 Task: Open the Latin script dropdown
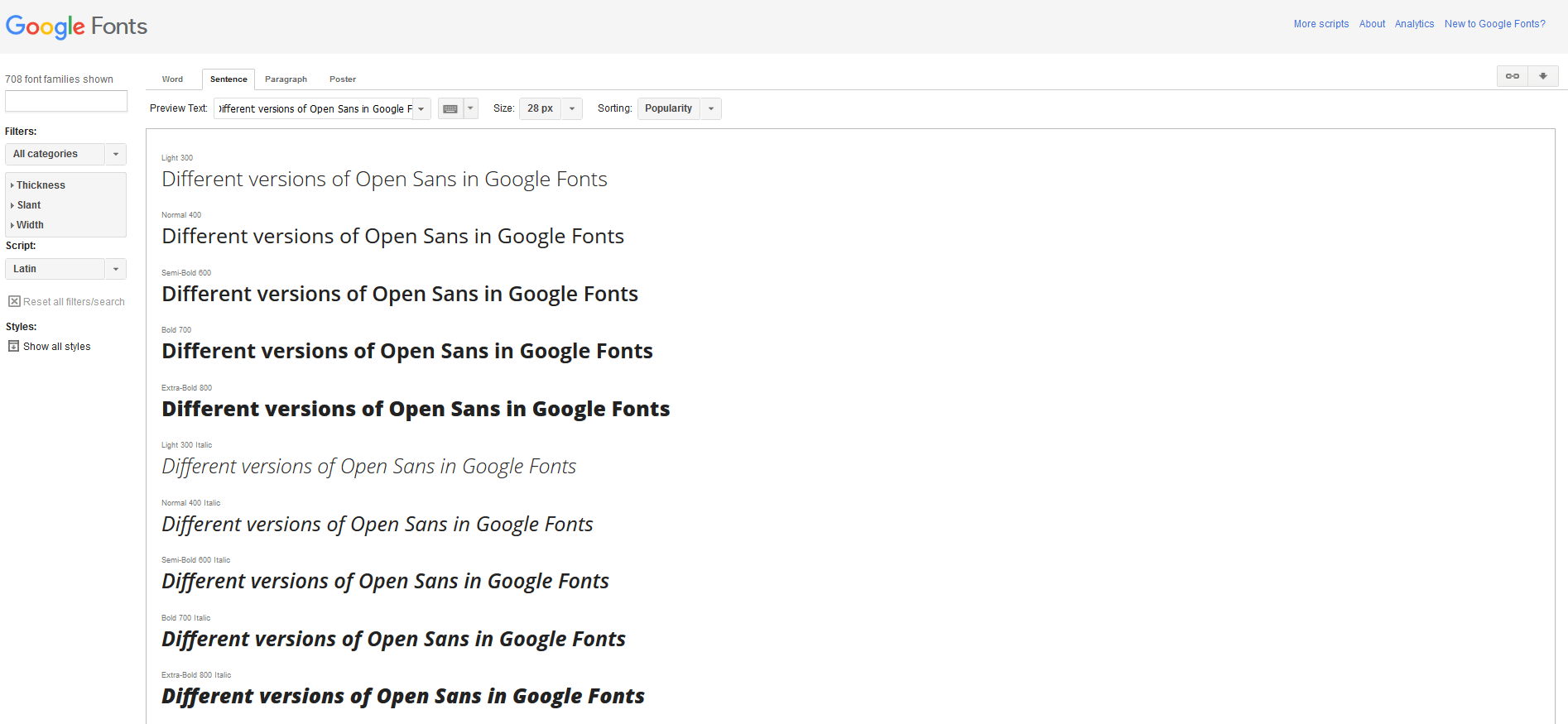coord(65,269)
